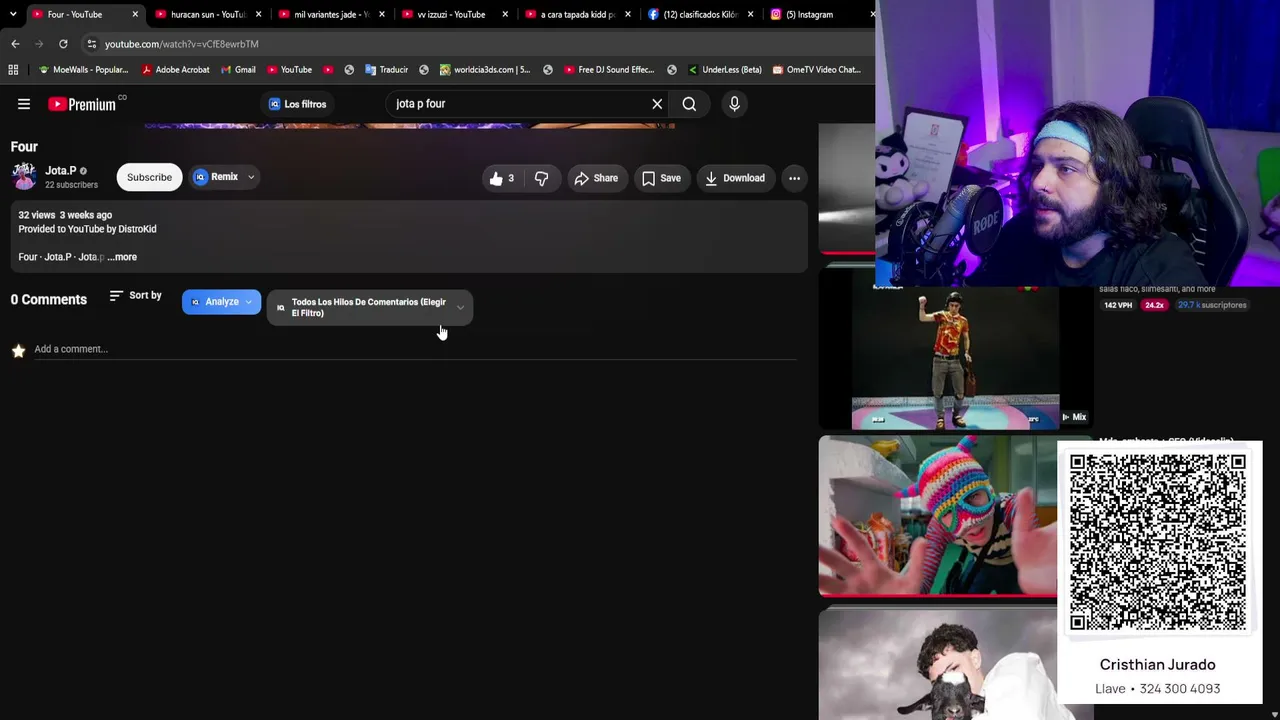This screenshot has width=1280, height=720.
Task: Open the OmeTV Video Chat bookmark
Action: (816, 70)
